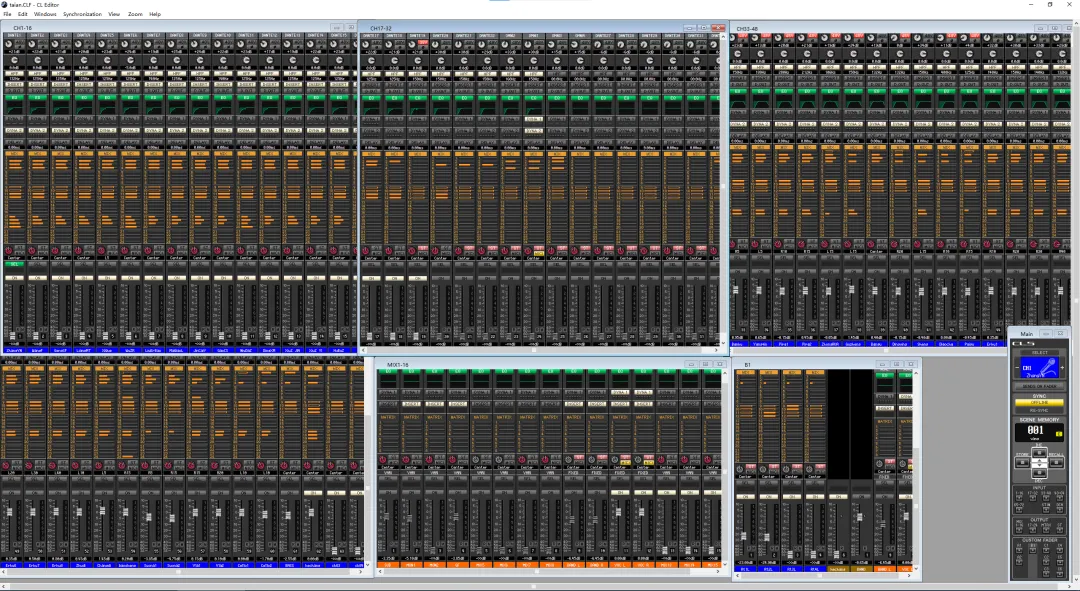Click channel 1 red pan knob, CH1-16 window
1080x591 pixels.
coord(9,251)
